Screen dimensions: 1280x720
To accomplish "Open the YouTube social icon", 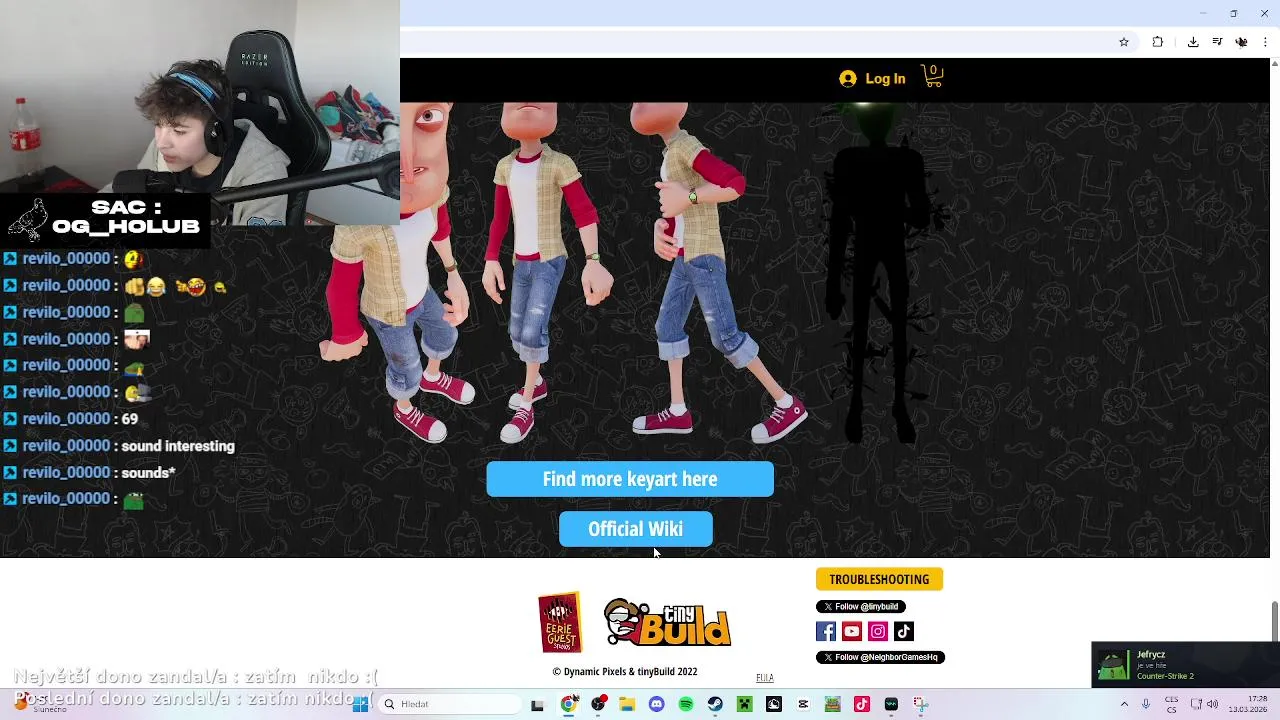I will point(852,631).
